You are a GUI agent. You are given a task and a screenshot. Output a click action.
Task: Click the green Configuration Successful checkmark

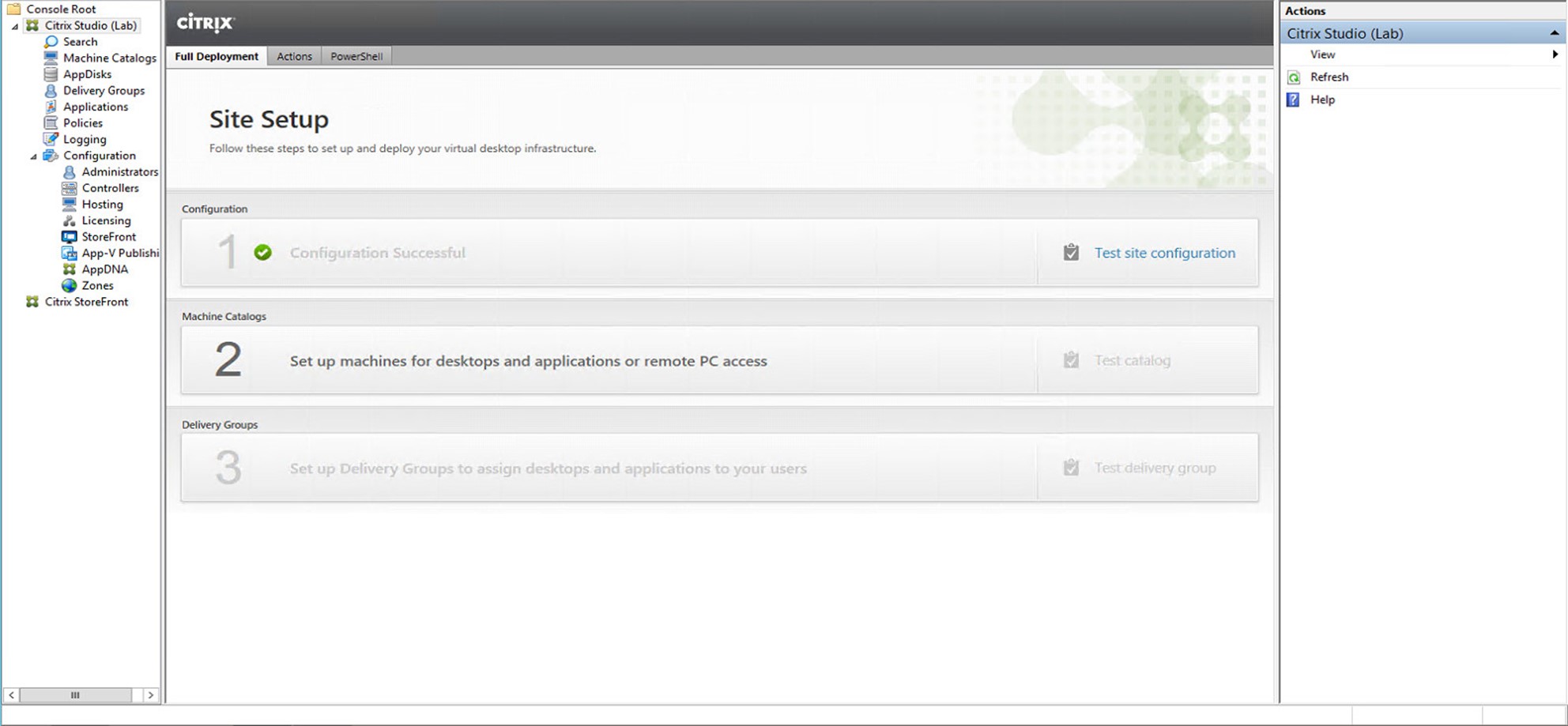(263, 253)
